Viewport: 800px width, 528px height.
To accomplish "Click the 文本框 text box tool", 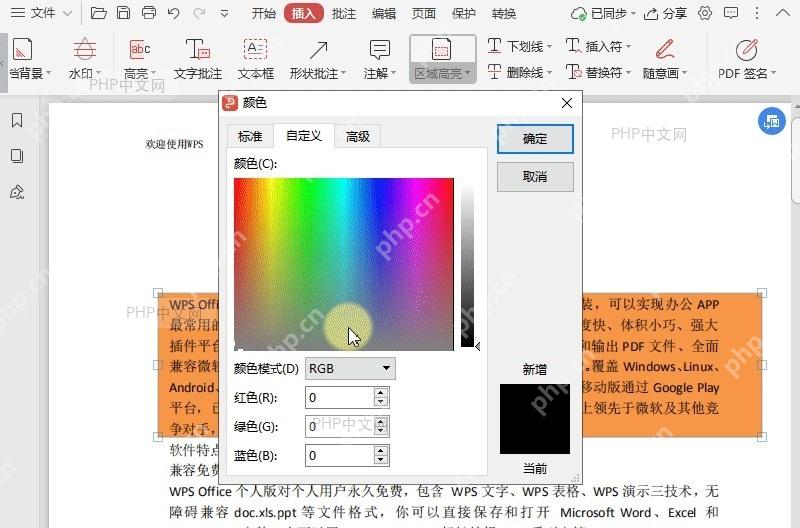I will [256, 59].
